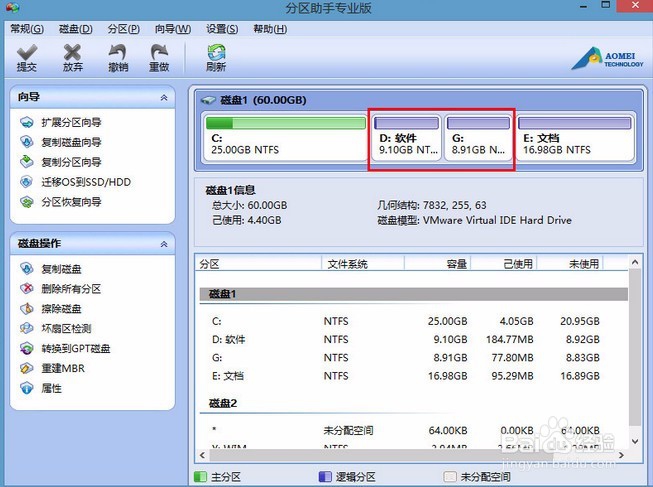Select the D: 软件 9.10GB partition block

click(x=406, y=137)
